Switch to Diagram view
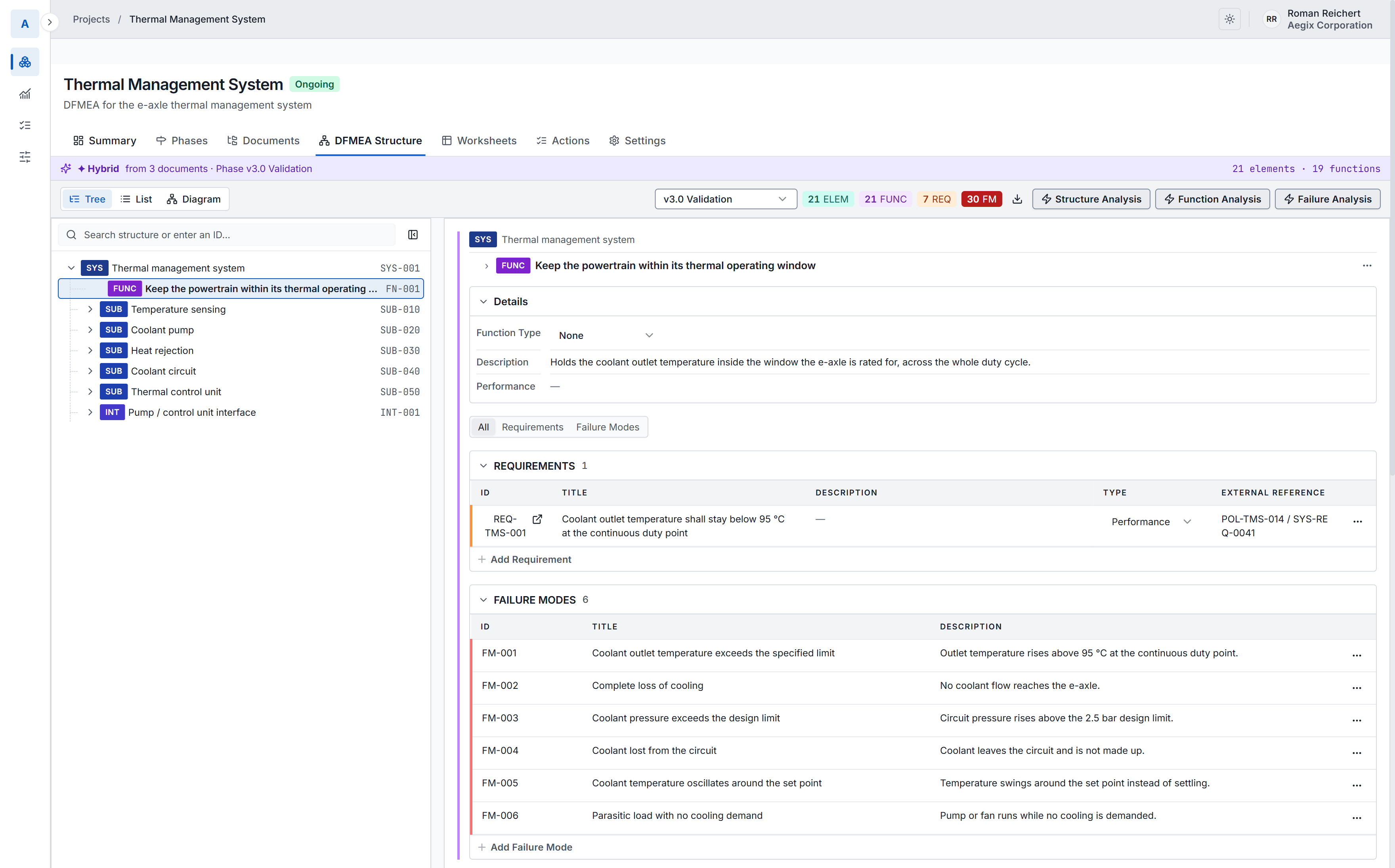 193,199
